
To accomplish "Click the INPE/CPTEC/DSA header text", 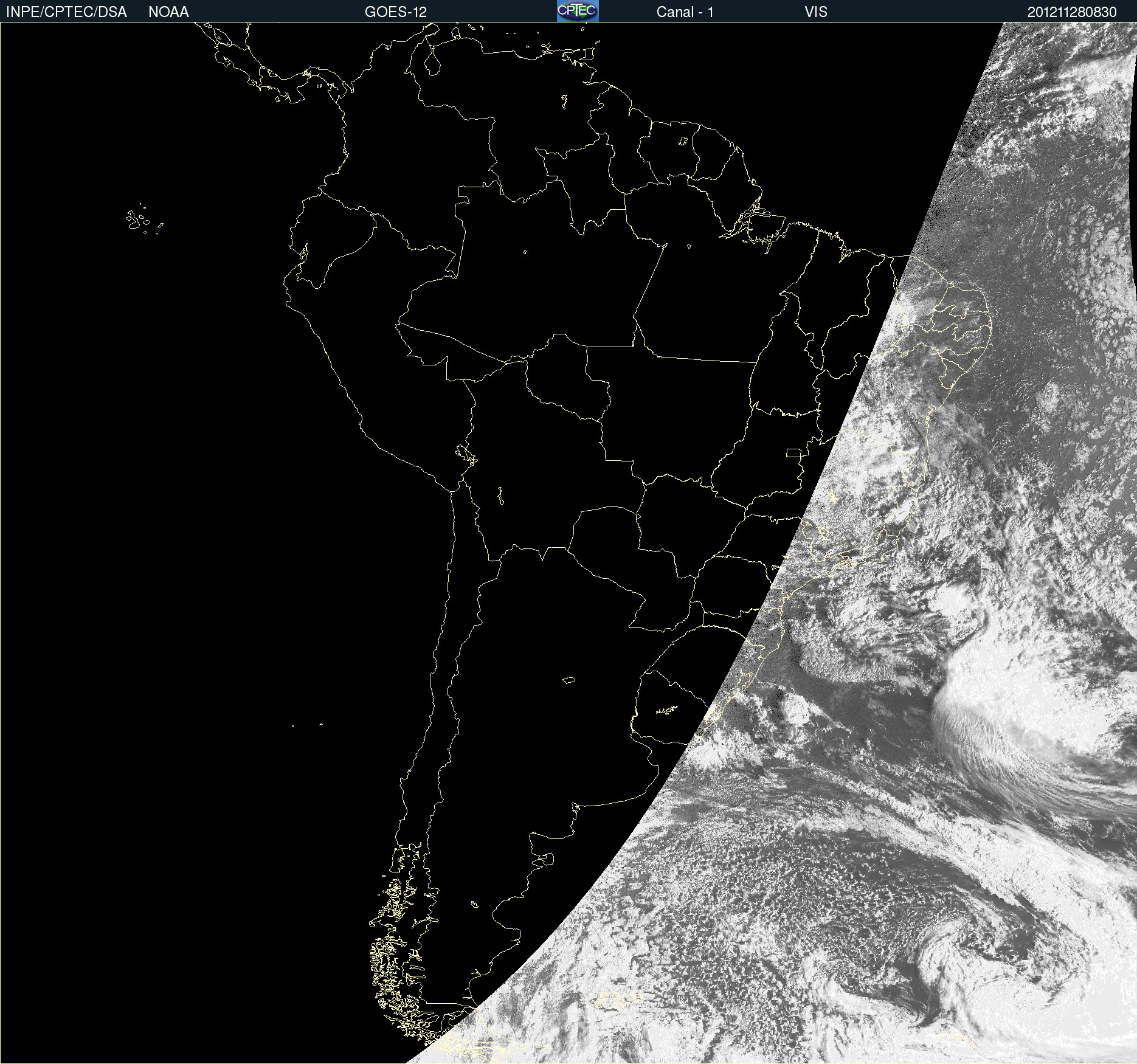I will click(66, 12).
